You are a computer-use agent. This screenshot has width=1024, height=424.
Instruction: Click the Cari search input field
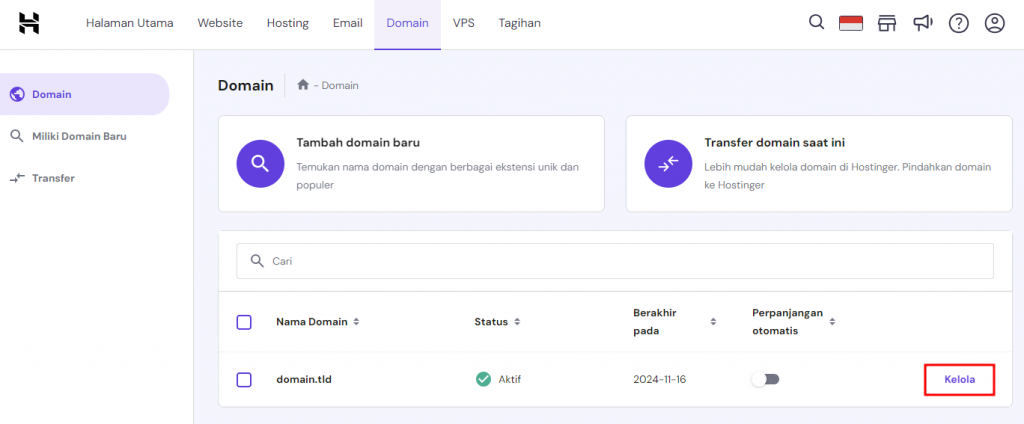point(615,261)
